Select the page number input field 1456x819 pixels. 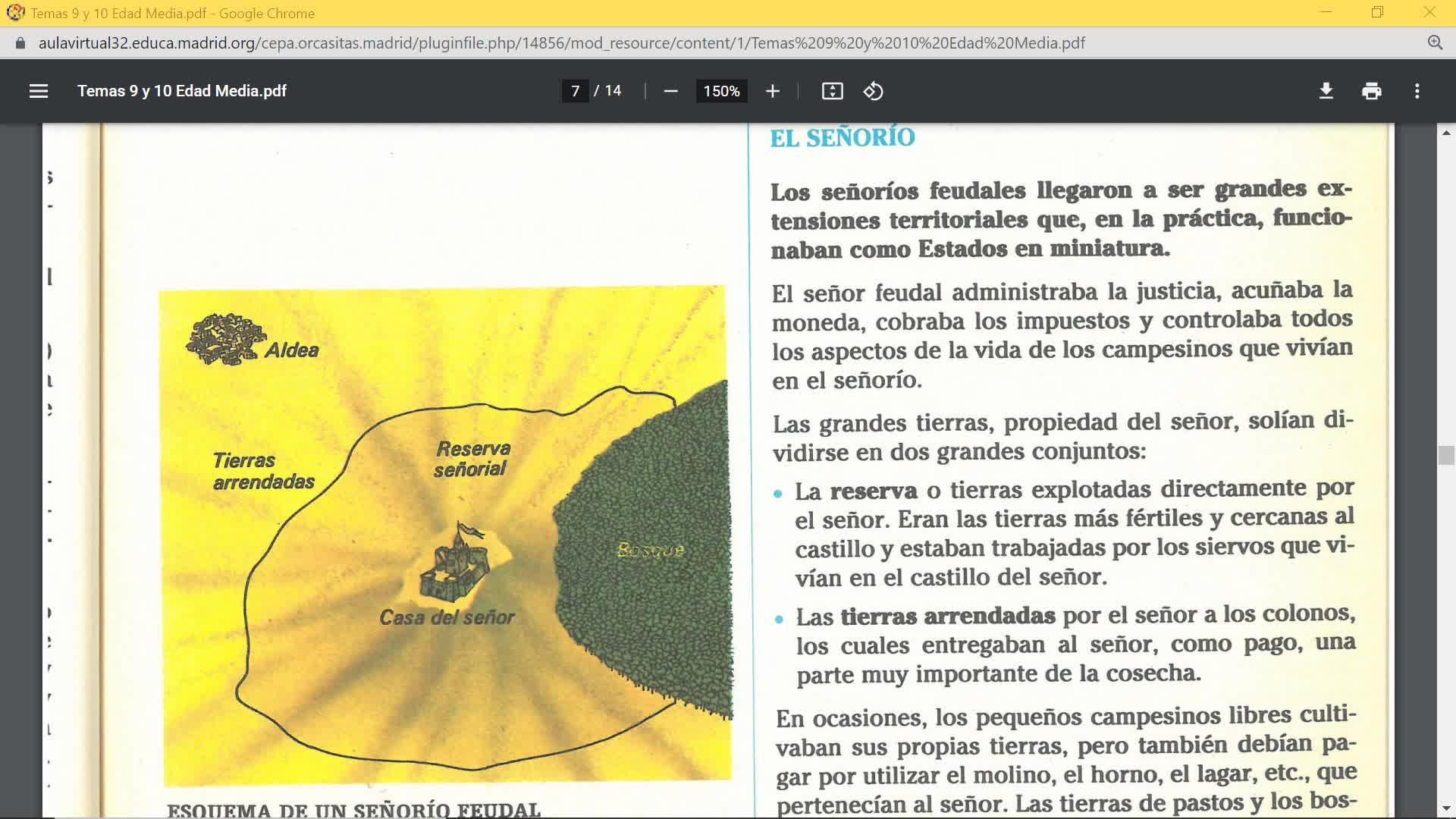[575, 91]
